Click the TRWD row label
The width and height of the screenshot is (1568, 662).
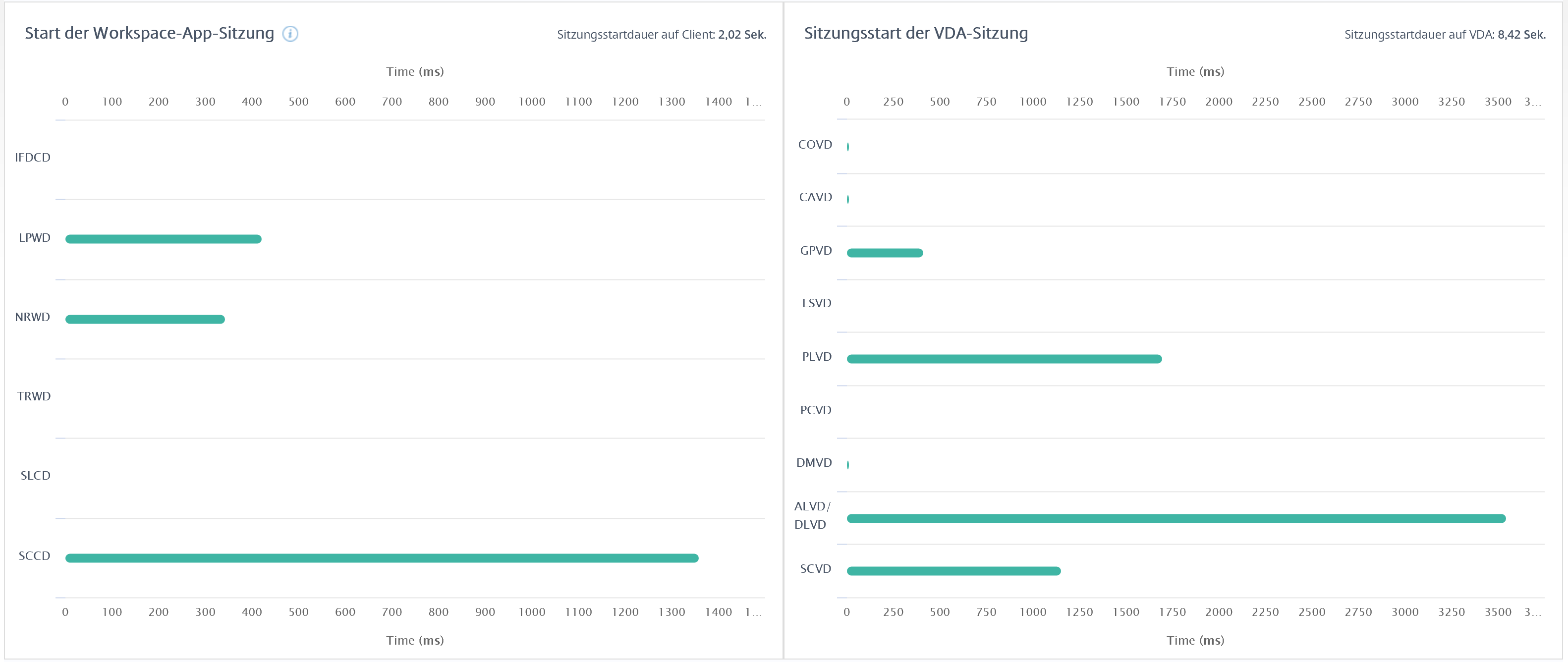34,397
